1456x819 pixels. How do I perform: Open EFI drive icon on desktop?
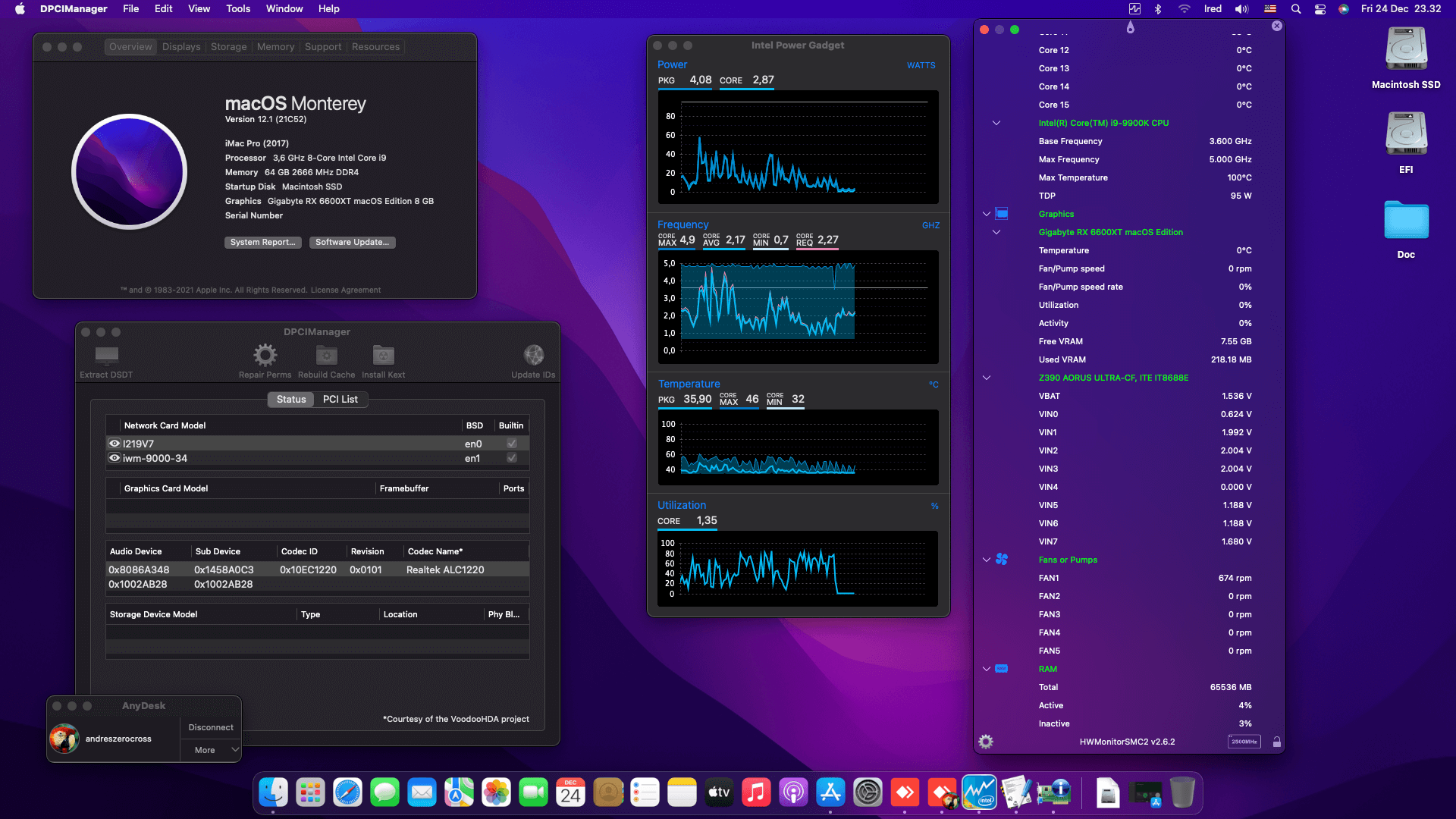tap(1406, 134)
